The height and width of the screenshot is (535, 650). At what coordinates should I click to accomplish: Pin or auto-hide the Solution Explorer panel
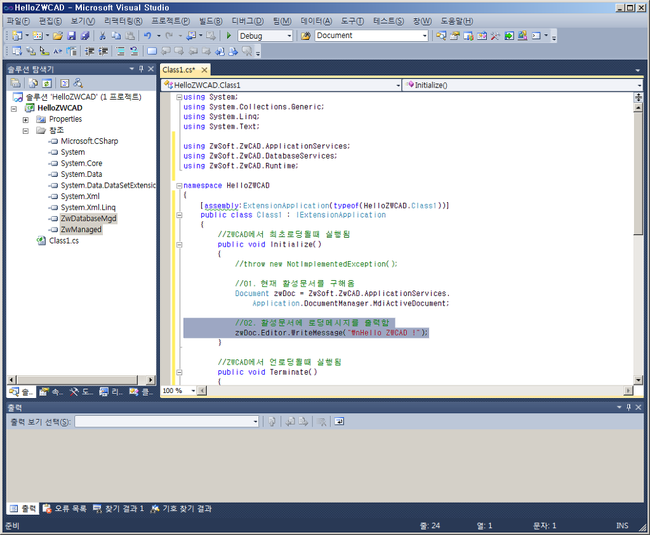click(141, 69)
